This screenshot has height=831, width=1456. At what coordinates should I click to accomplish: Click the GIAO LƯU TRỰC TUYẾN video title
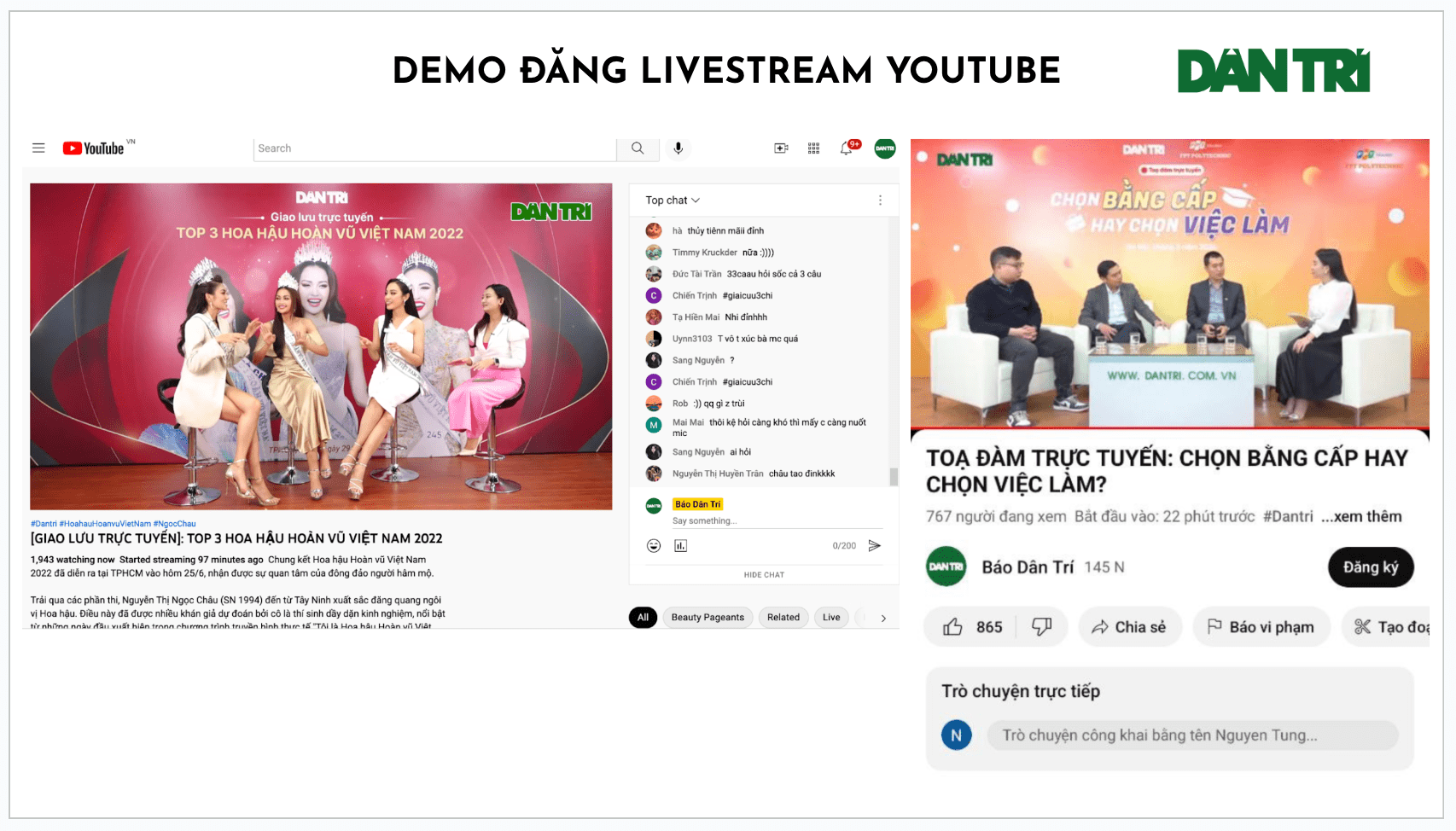click(x=236, y=538)
